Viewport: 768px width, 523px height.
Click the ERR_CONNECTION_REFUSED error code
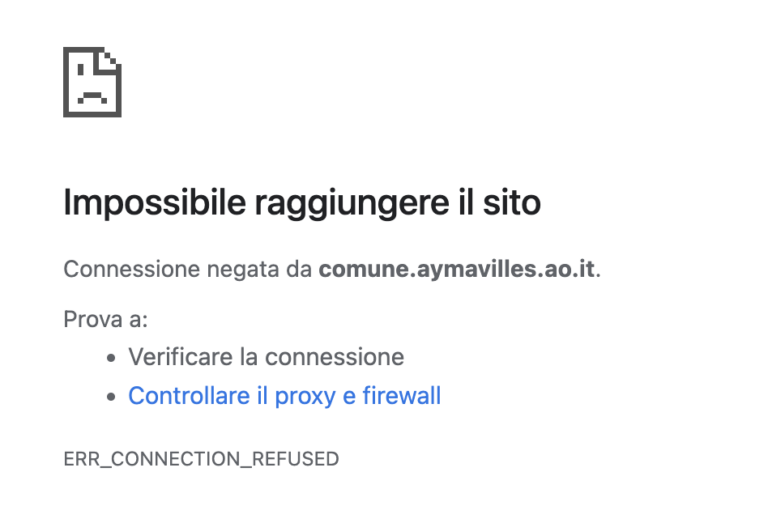(x=201, y=459)
